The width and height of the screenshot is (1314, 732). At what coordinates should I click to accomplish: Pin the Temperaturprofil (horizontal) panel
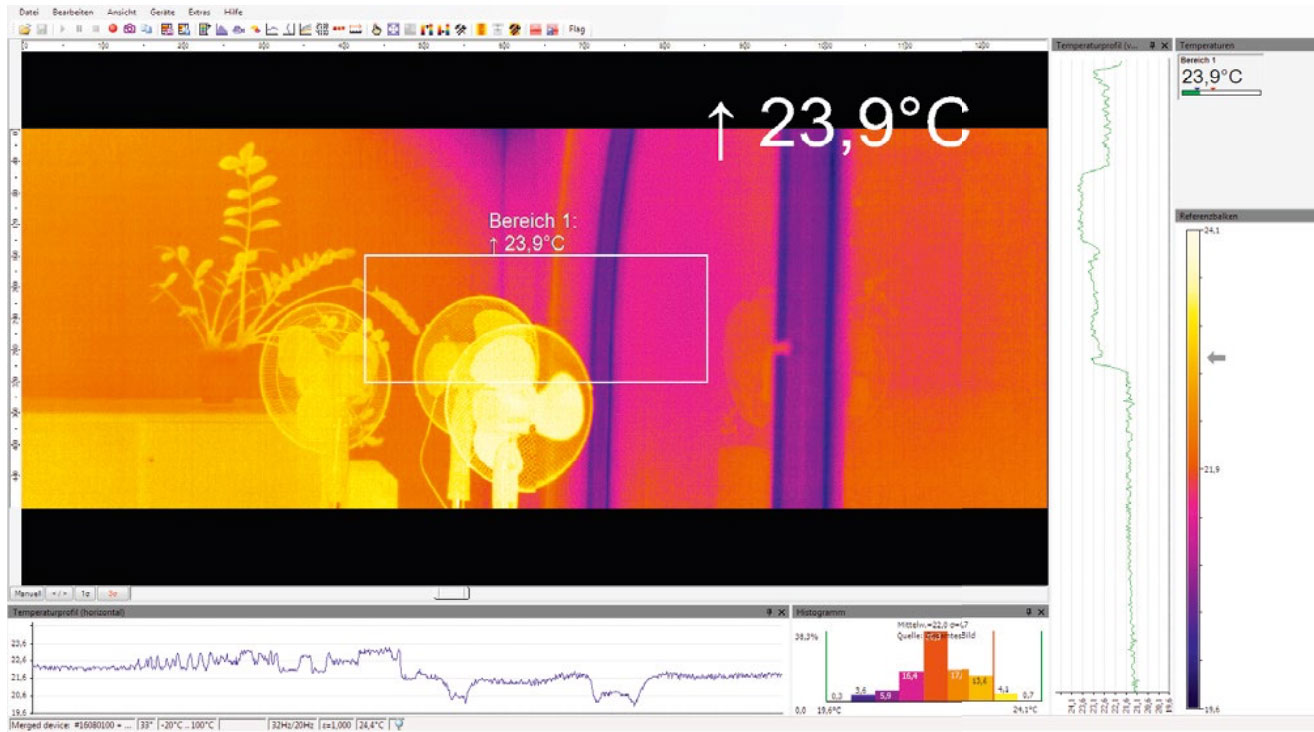click(x=768, y=611)
